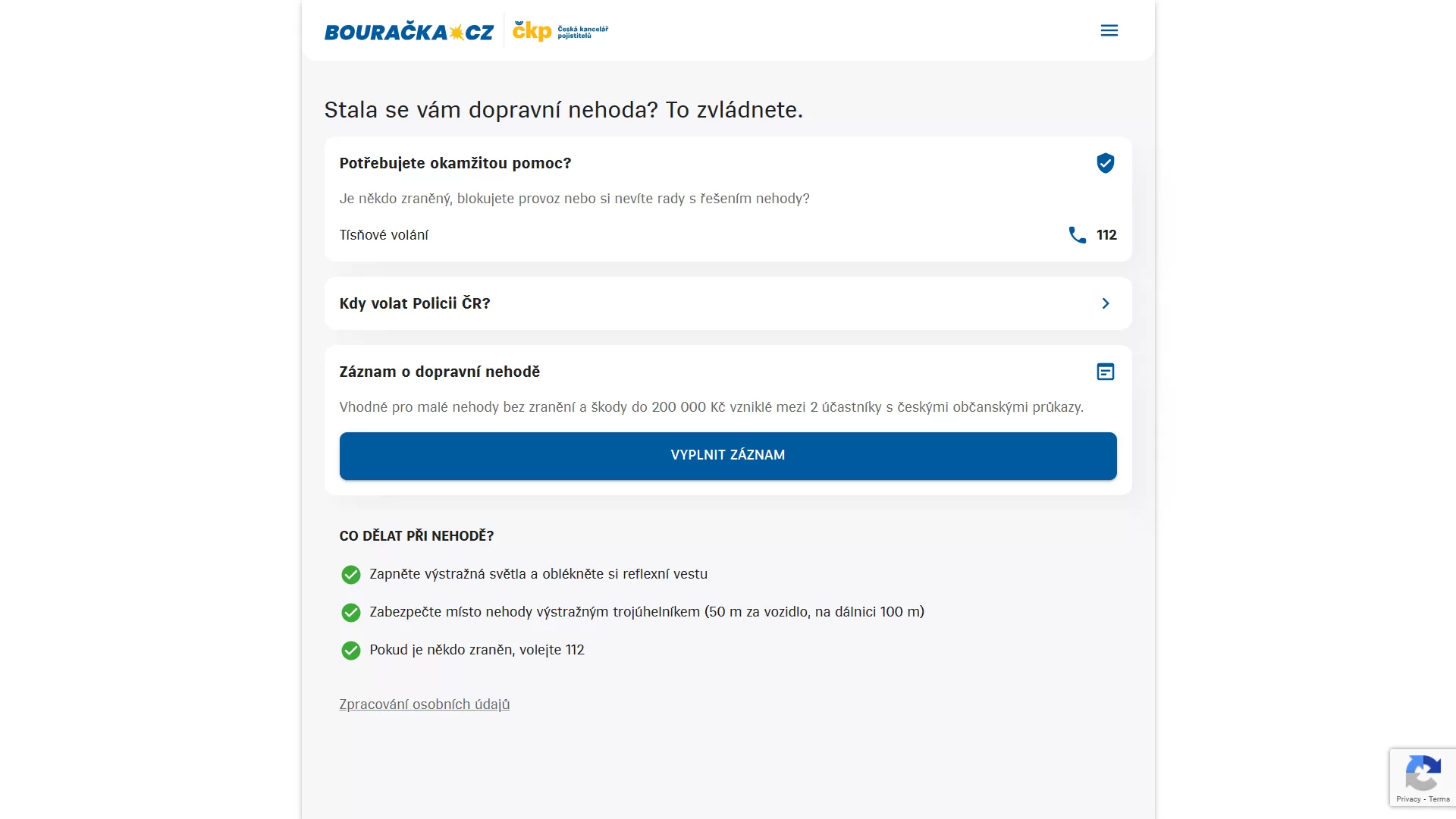Click green checkmark beside warning lights tip
This screenshot has width=1456, height=819.
click(x=350, y=575)
